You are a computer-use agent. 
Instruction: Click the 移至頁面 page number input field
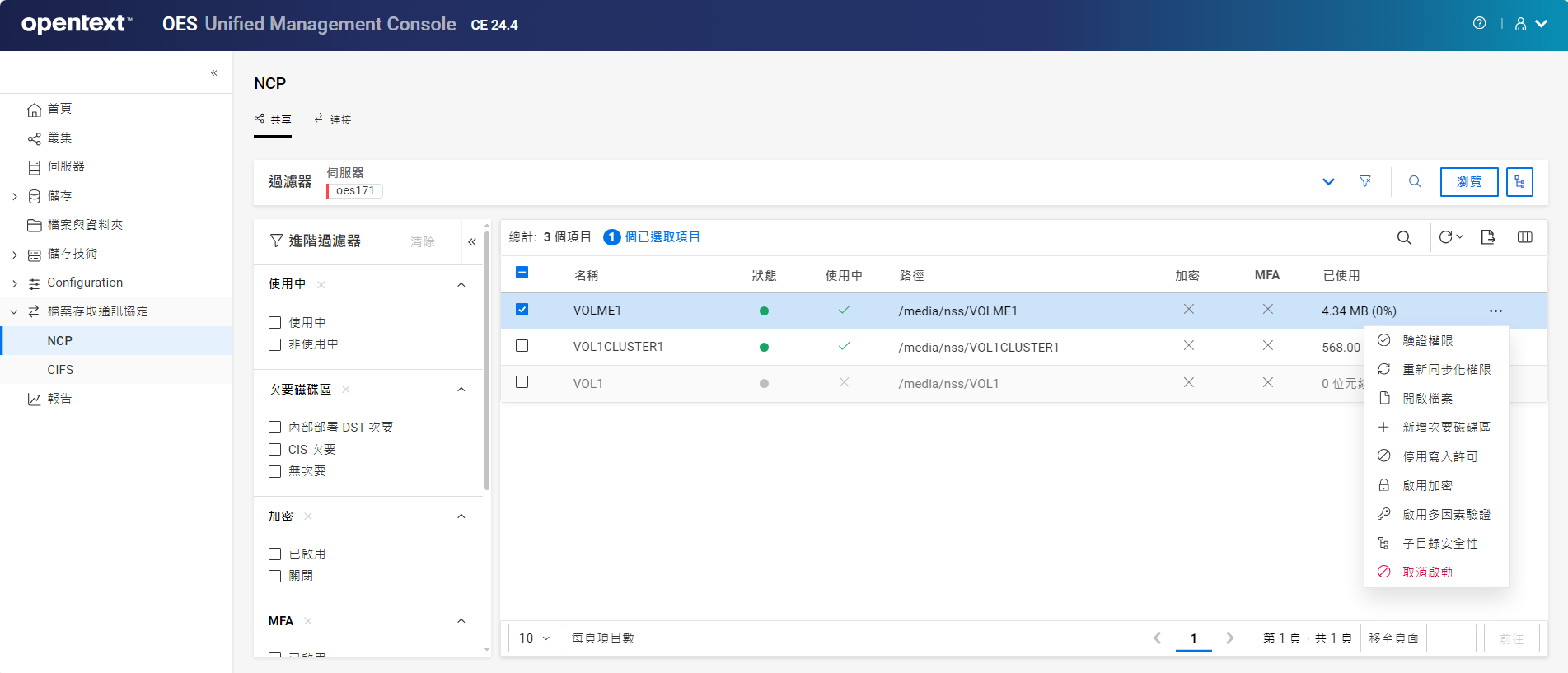pyautogui.click(x=1450, y=638)
